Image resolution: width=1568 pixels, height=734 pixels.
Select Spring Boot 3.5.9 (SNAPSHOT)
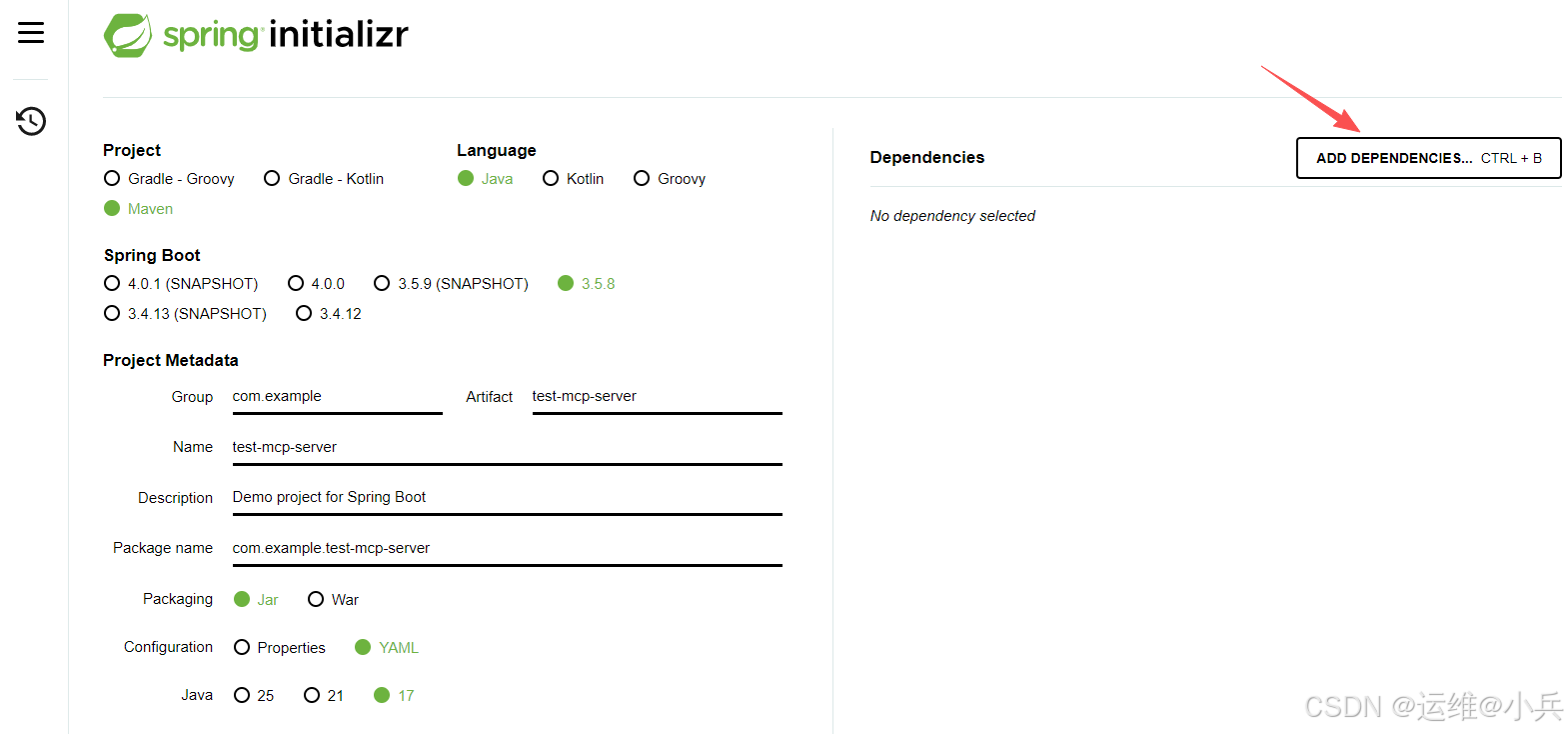(x=451, y=284)
